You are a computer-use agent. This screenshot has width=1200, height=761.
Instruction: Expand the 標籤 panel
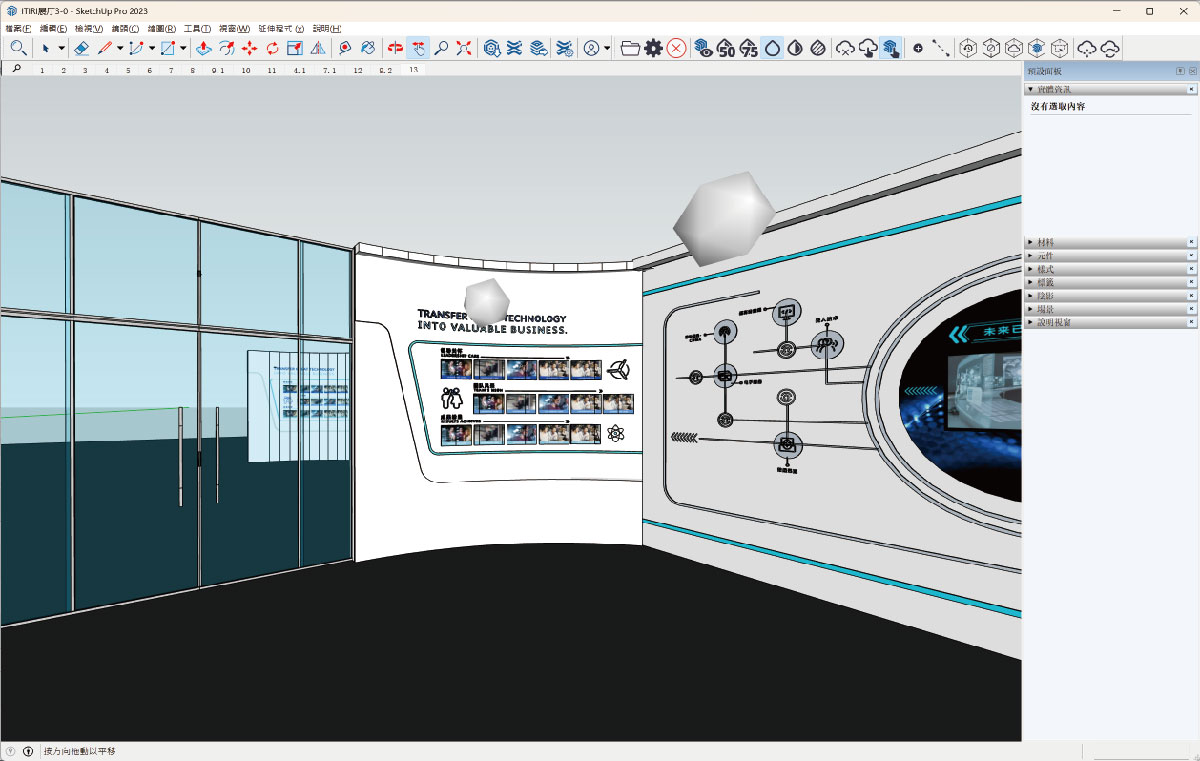(x=1045, y=282)
